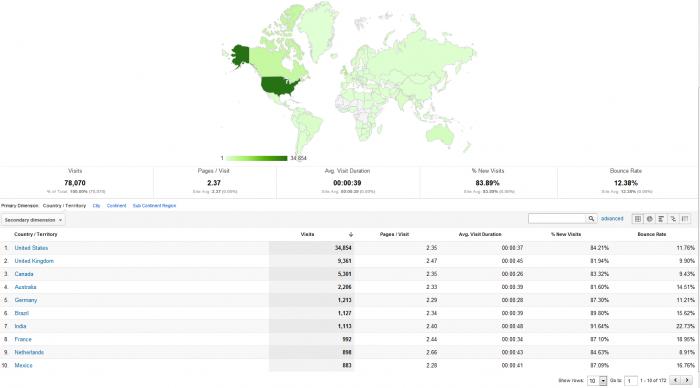The width and height of the screenshot is (700, 388).
Task: Click the green visits color scale bar
Action: pos(257,158)
